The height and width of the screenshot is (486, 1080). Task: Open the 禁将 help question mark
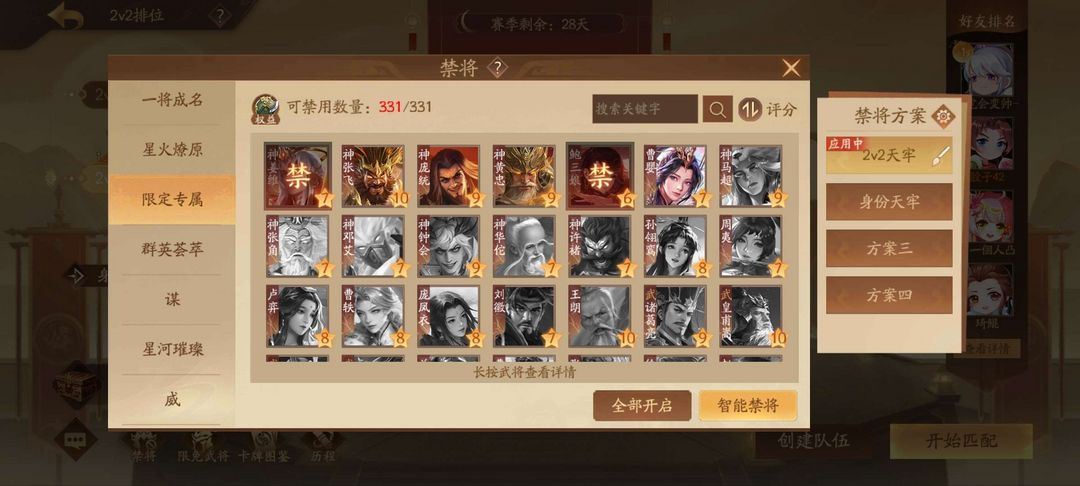click(x=497, y=67)
